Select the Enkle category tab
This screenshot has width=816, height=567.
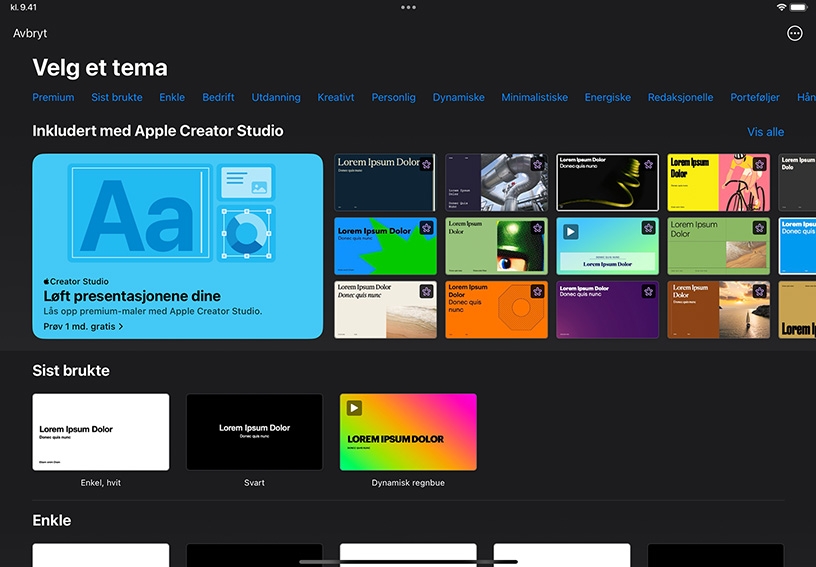(x=172, y=97)
